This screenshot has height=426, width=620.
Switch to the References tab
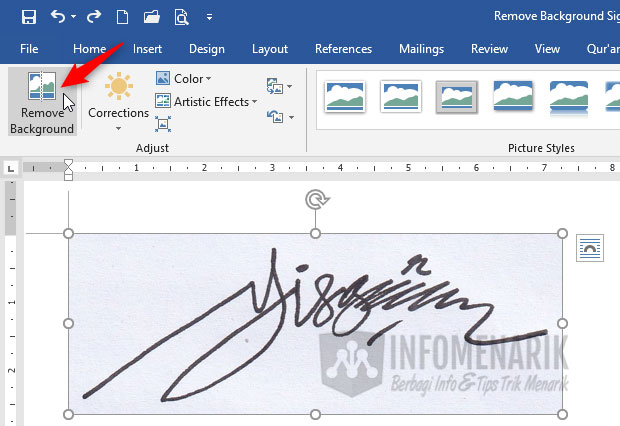343,49
